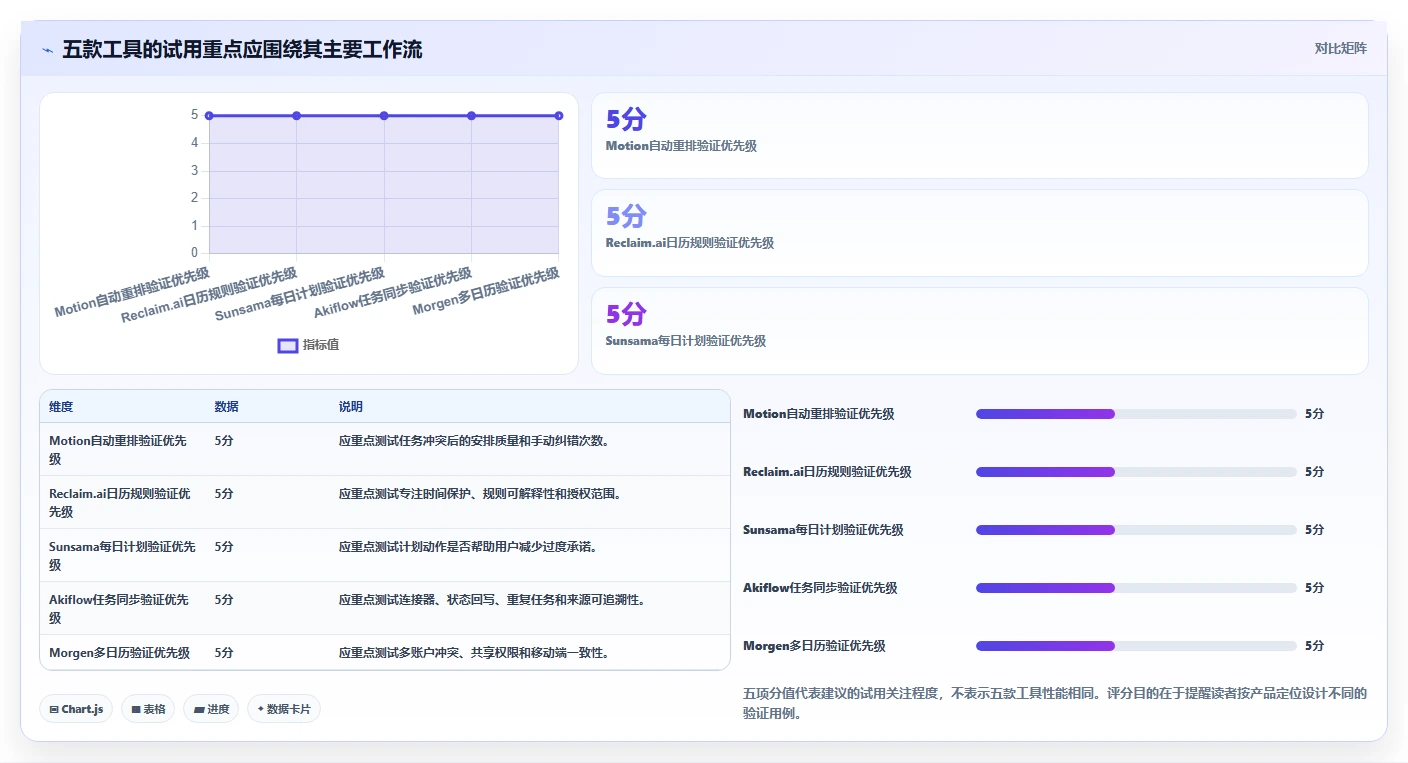Click the 5分 value in Motion card

(x=626, y=120)
